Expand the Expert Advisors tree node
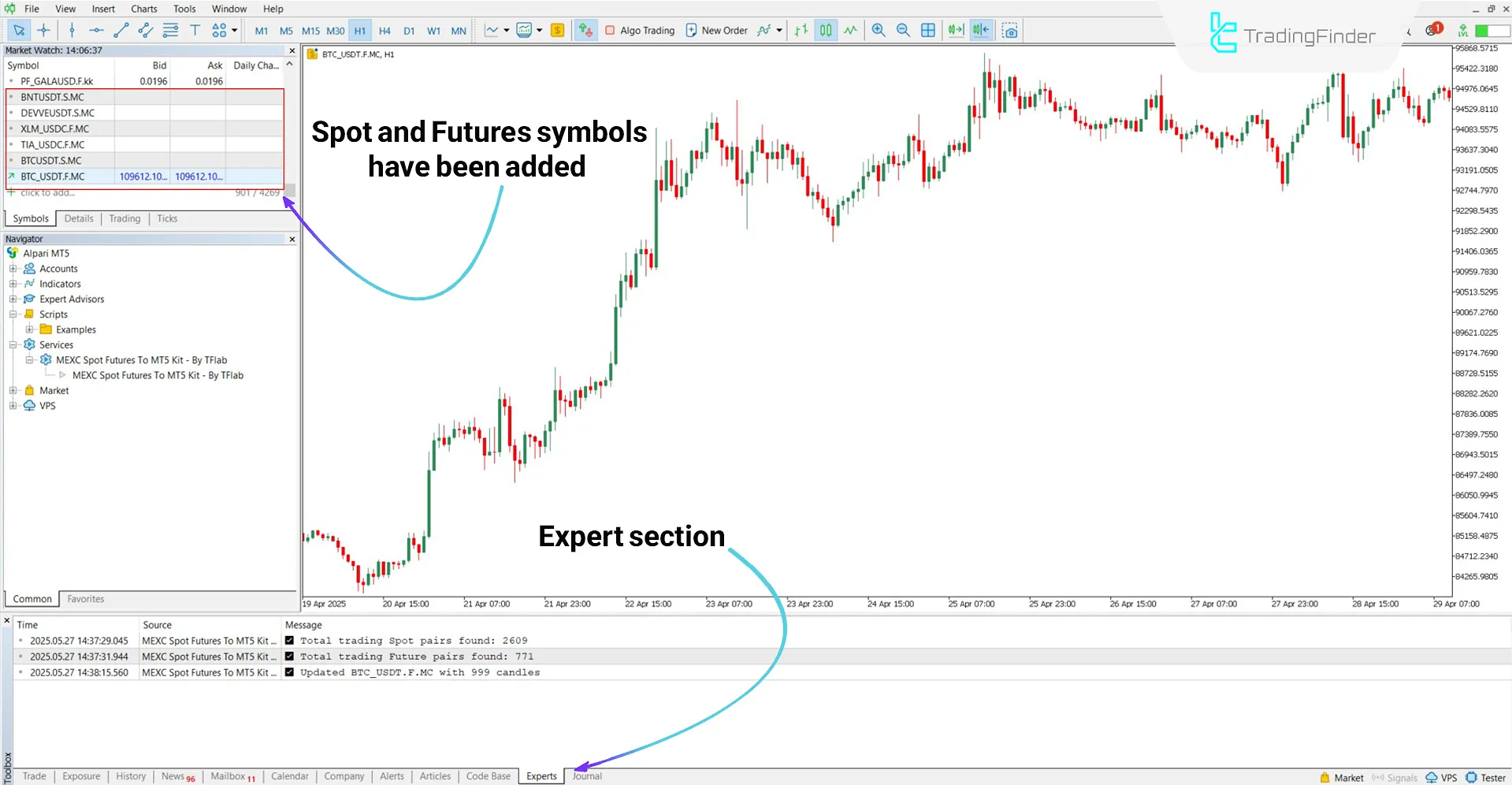1512x785 pixels. click(11, 299)
